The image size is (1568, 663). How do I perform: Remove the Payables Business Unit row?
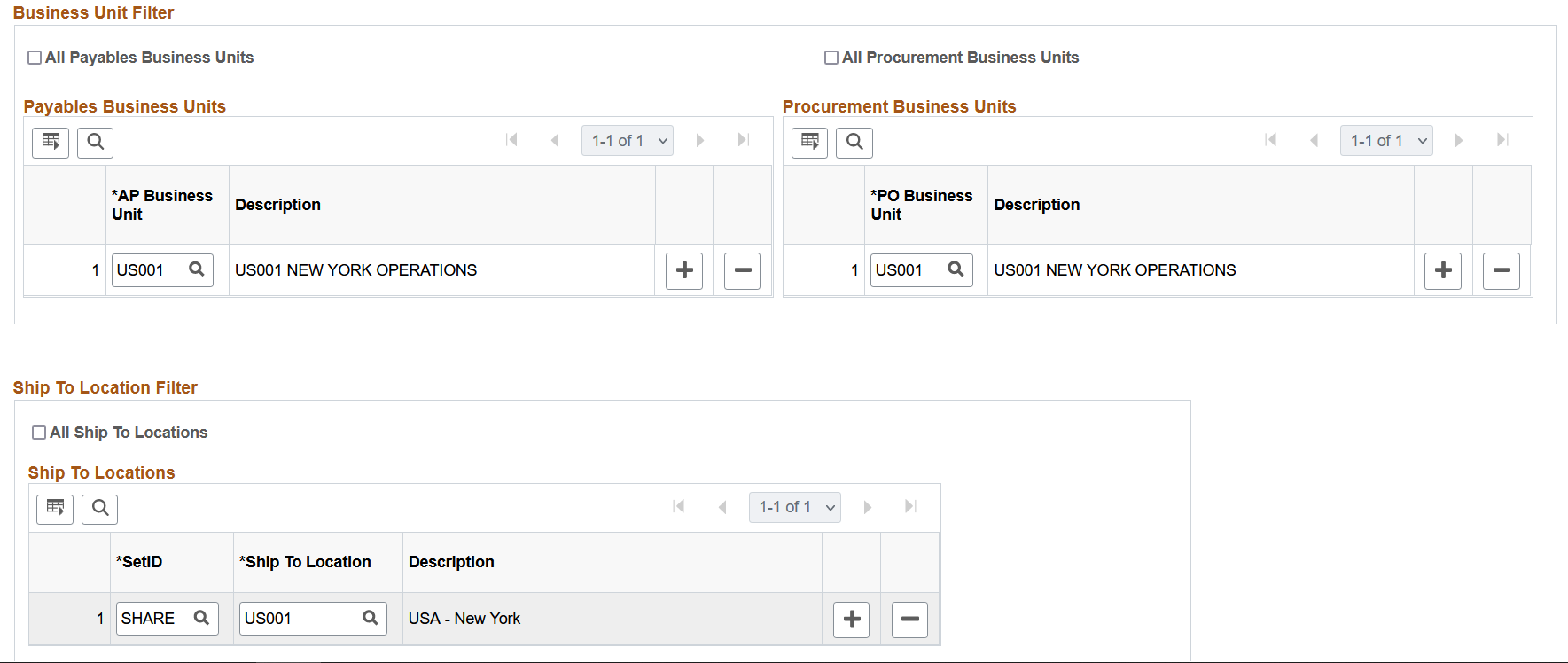[x=743, y=270]
